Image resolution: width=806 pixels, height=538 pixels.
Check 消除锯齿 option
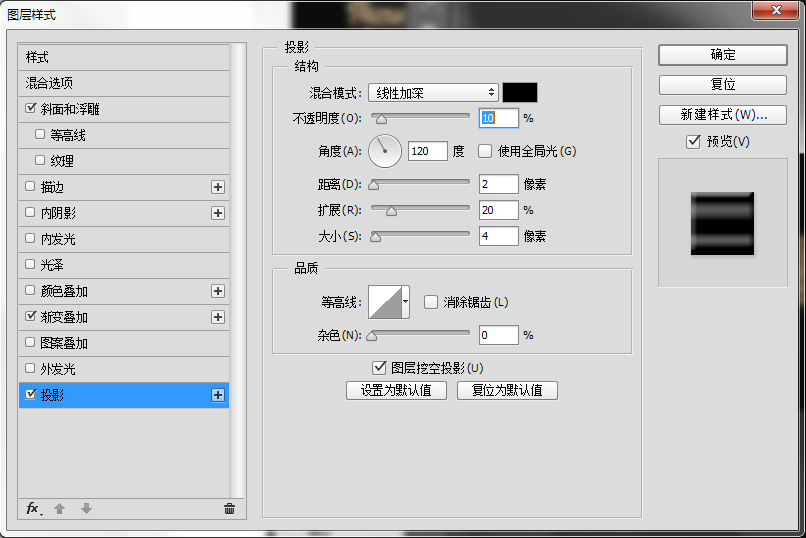pyautogui.click(x=431, y=302)
